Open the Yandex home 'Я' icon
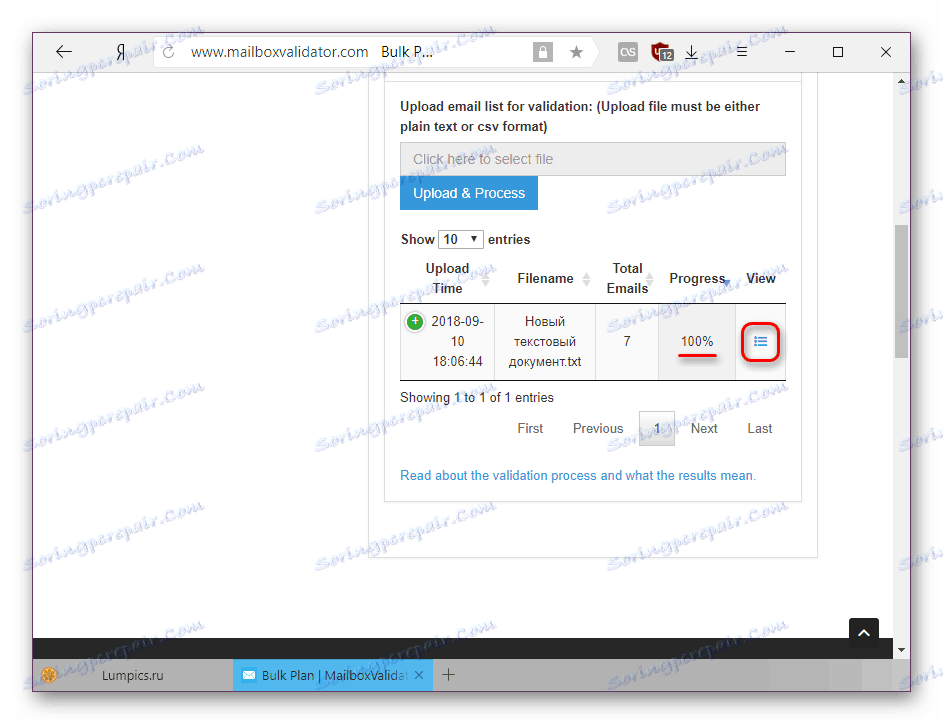 coord(121,52)
